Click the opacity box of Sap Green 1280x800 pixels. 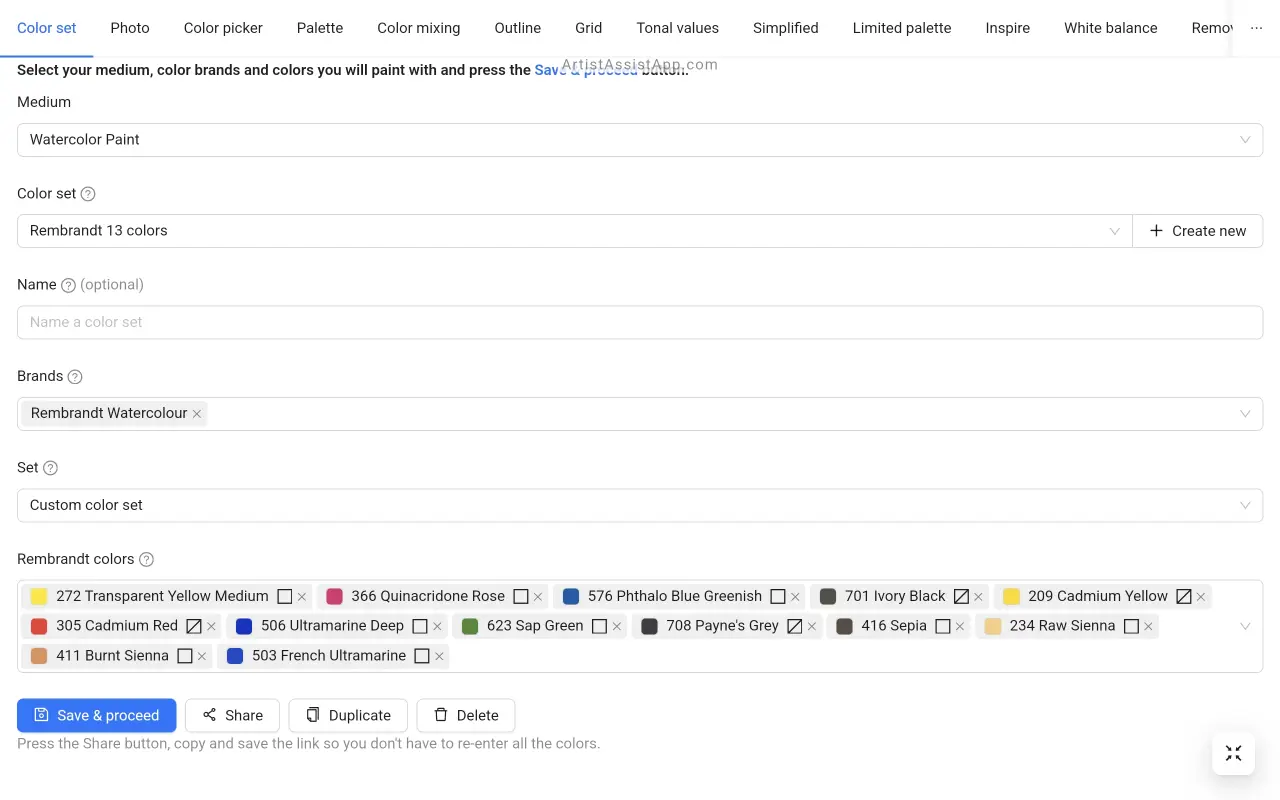(600, 626)
